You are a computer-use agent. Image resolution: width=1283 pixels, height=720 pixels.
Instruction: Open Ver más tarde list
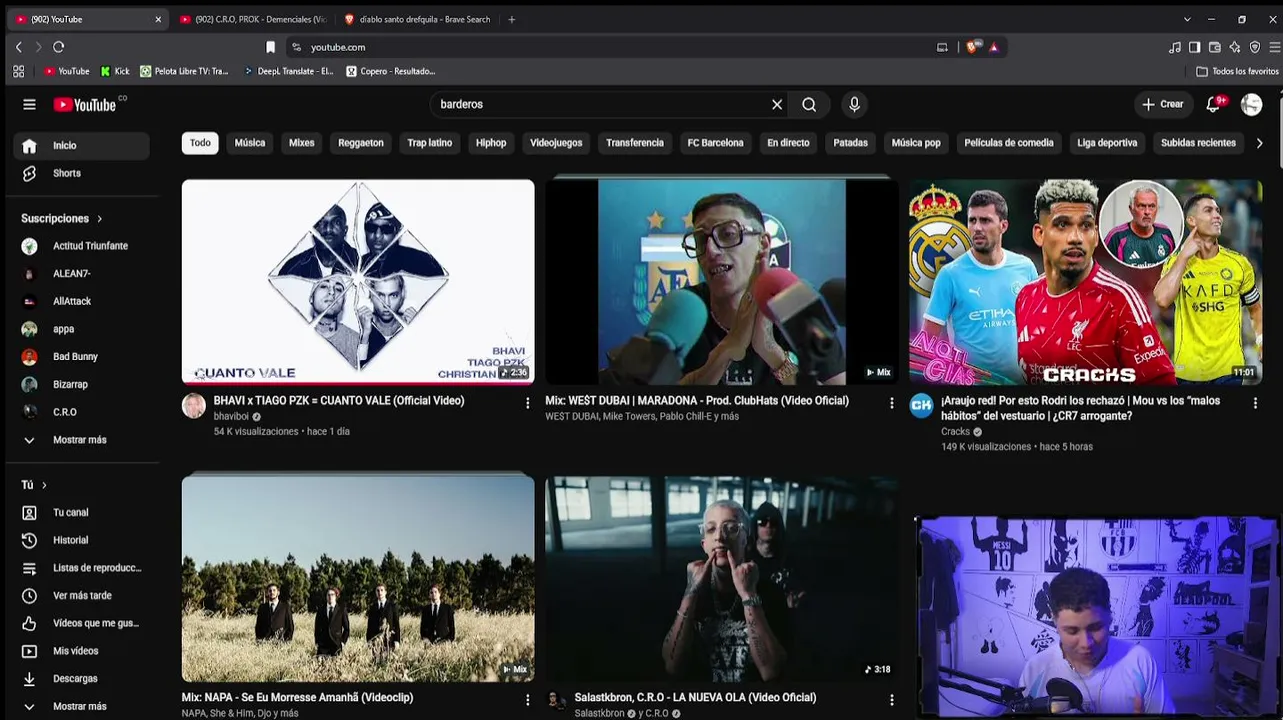tap(81, 595)
